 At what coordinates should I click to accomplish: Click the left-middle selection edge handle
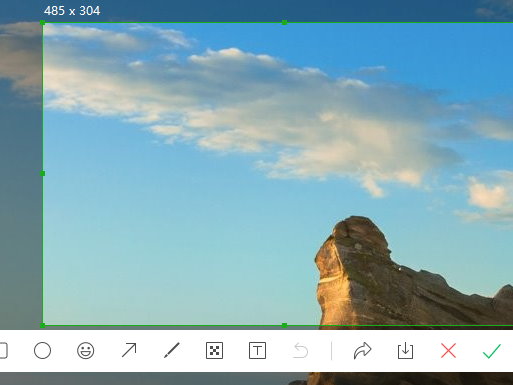43,174
